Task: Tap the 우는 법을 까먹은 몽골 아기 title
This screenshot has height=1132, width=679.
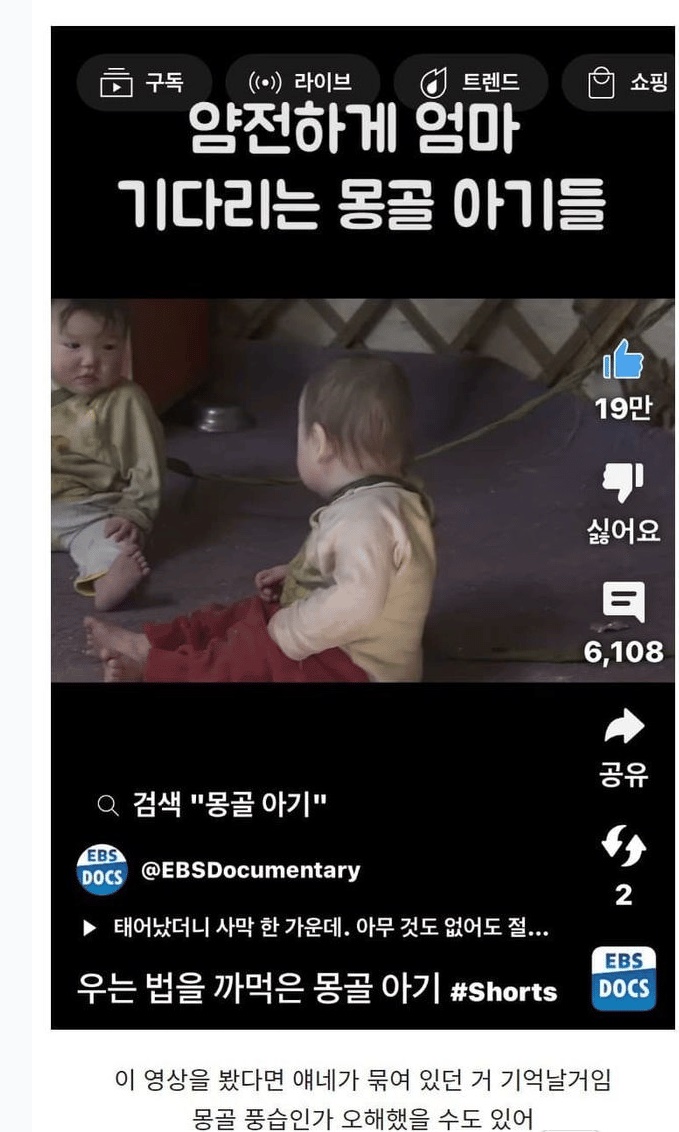Action: [x=258, y=988]
